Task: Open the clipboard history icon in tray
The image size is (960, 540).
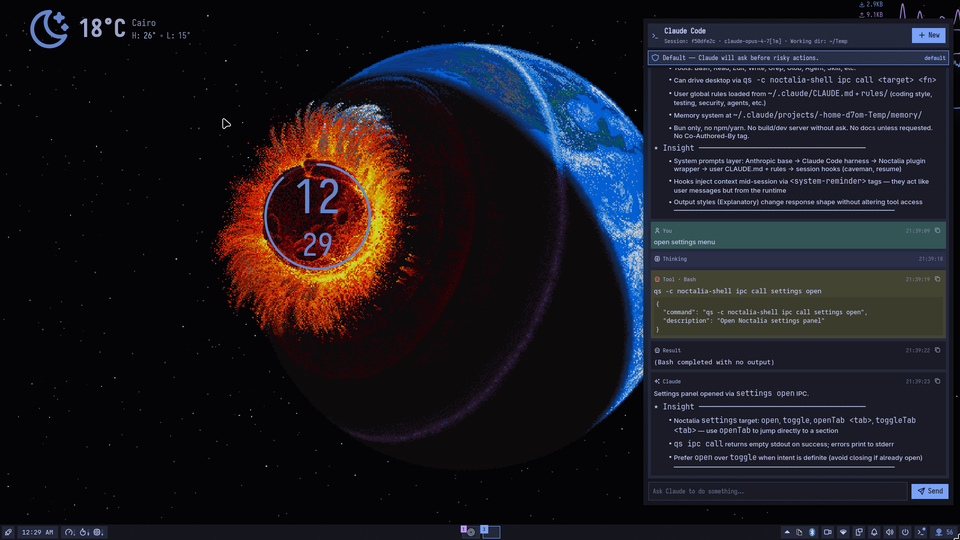Action: (x=799, y=532)
